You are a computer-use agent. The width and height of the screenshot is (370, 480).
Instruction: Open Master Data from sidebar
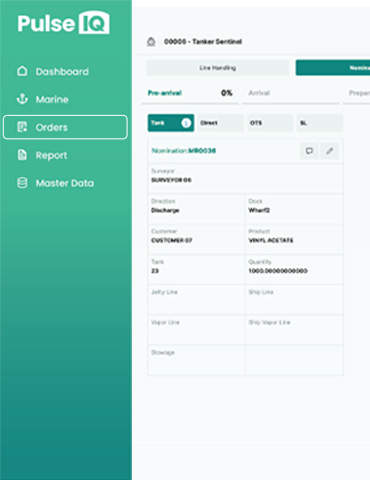coord(65,183)
